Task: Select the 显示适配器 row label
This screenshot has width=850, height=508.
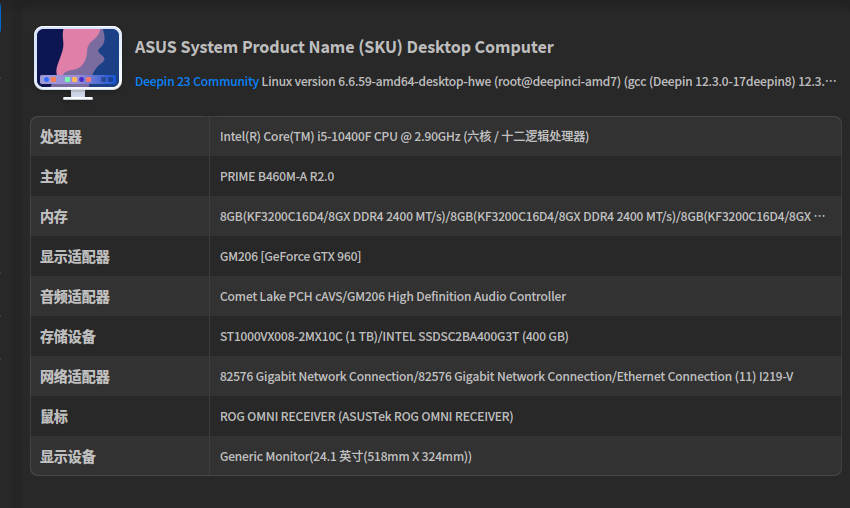Action: click(75, 257)
